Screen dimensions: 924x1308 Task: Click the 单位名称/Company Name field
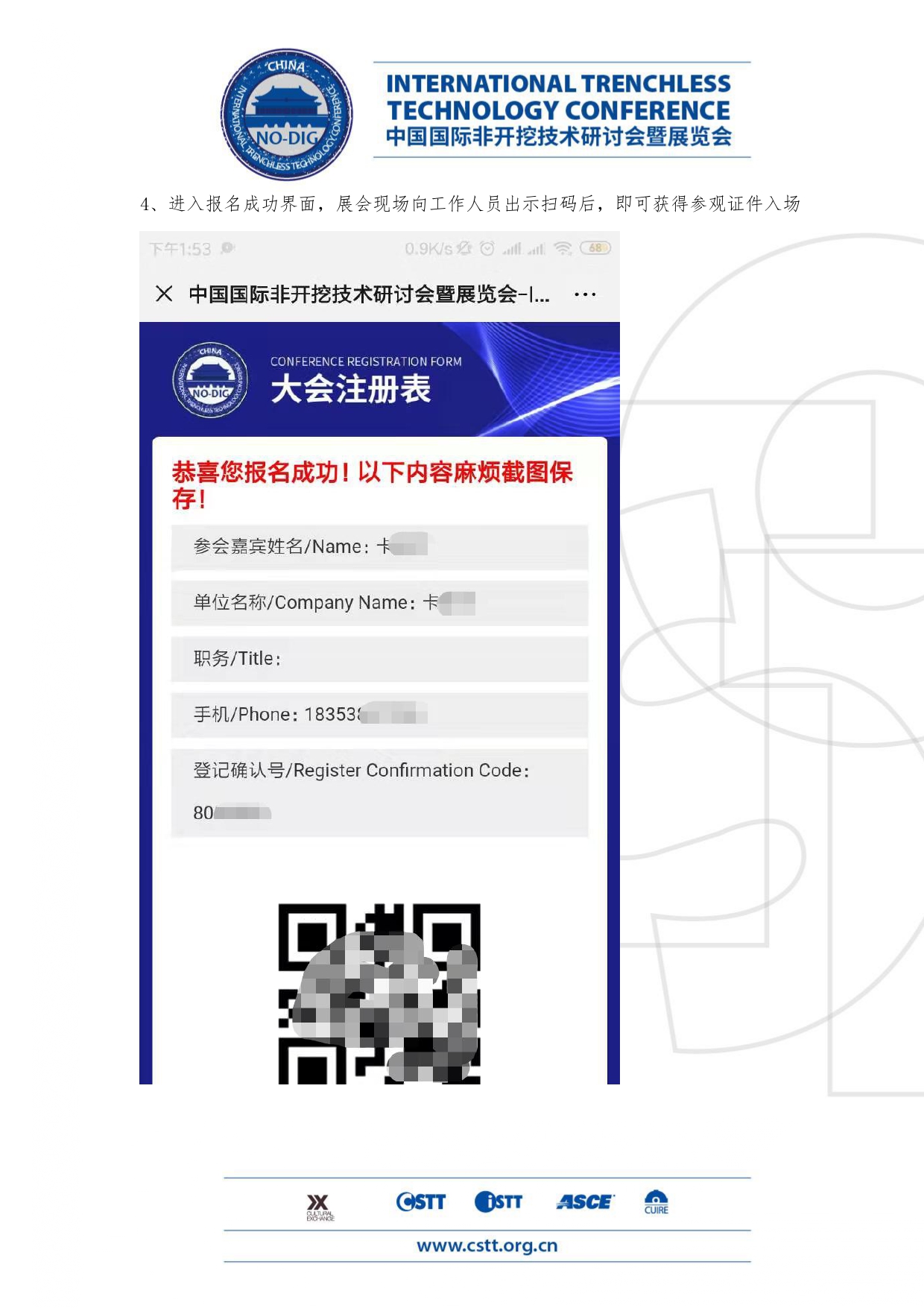tap(379, 603)
